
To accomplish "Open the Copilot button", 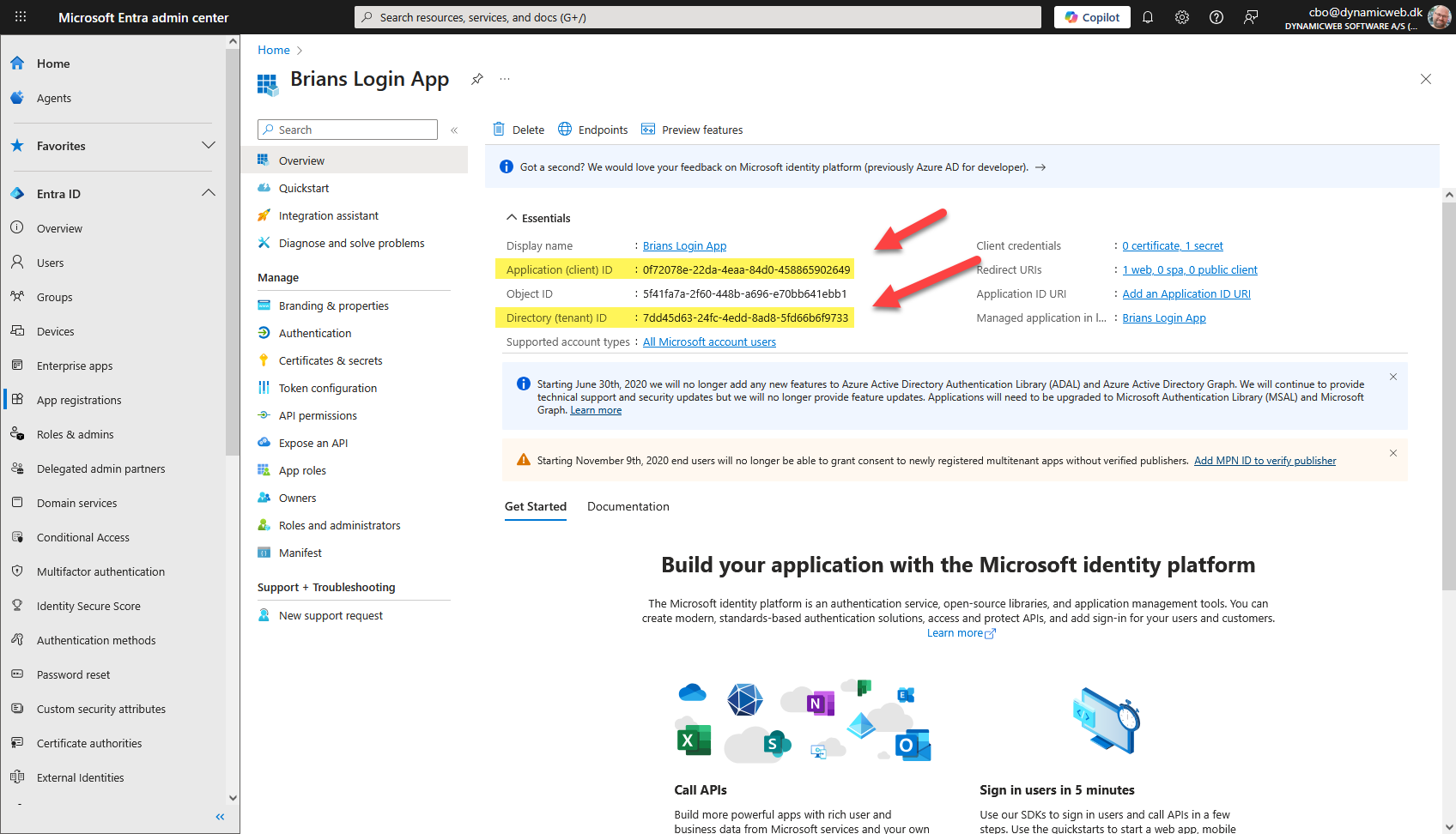I will [1092, 17].
